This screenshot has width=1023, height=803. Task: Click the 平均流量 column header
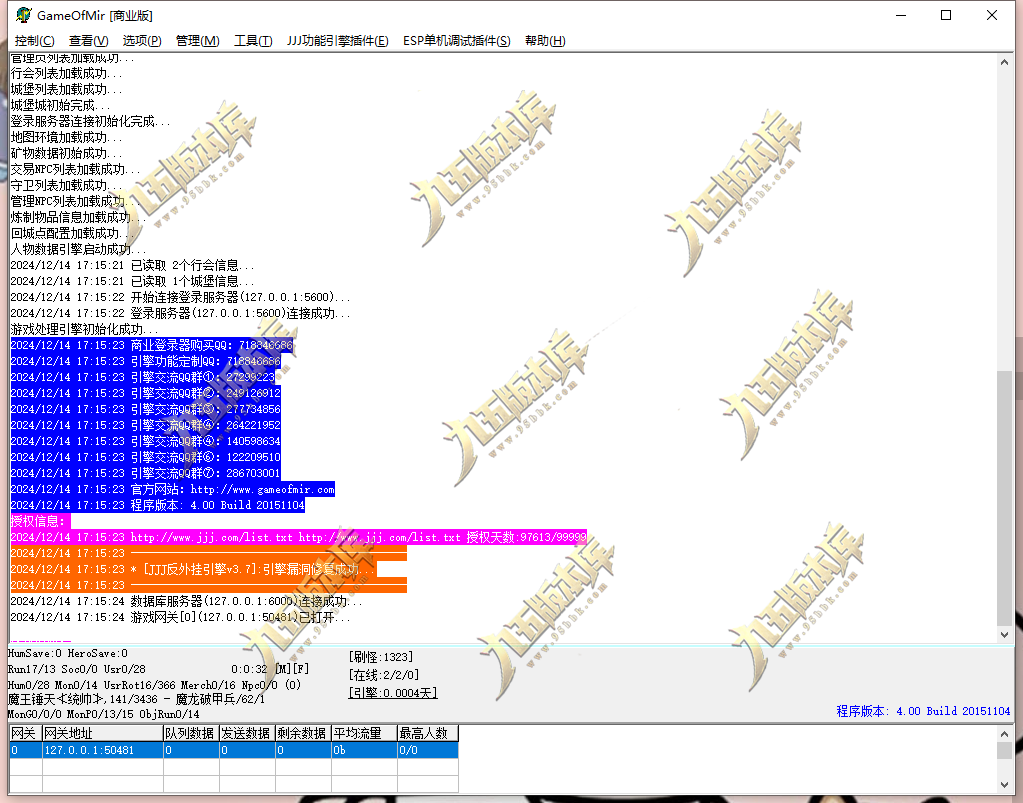pos(364,734)
